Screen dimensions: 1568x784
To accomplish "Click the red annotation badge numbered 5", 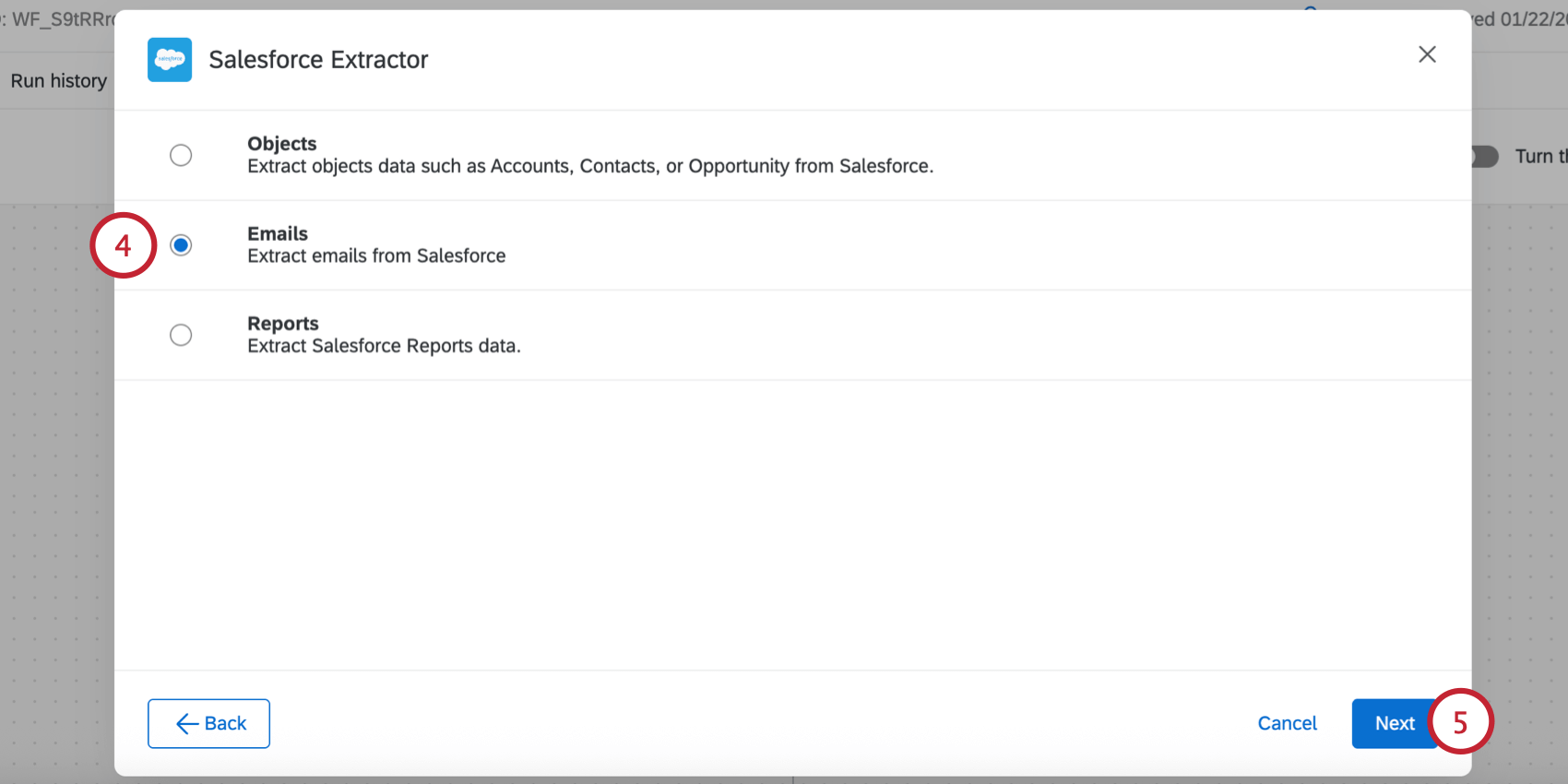I will click(x=1461, y=722).
